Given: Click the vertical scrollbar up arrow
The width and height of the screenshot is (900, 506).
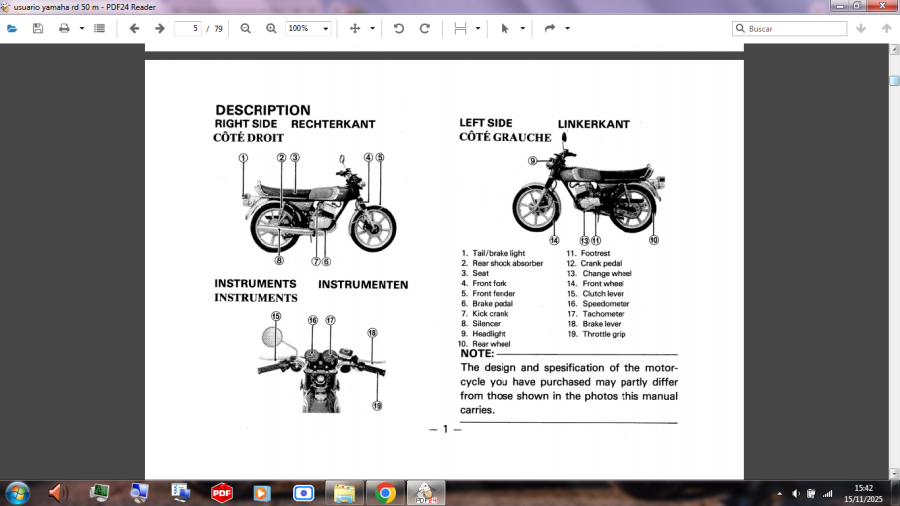Looking at the screenshot, I should [x=892, y=57].
